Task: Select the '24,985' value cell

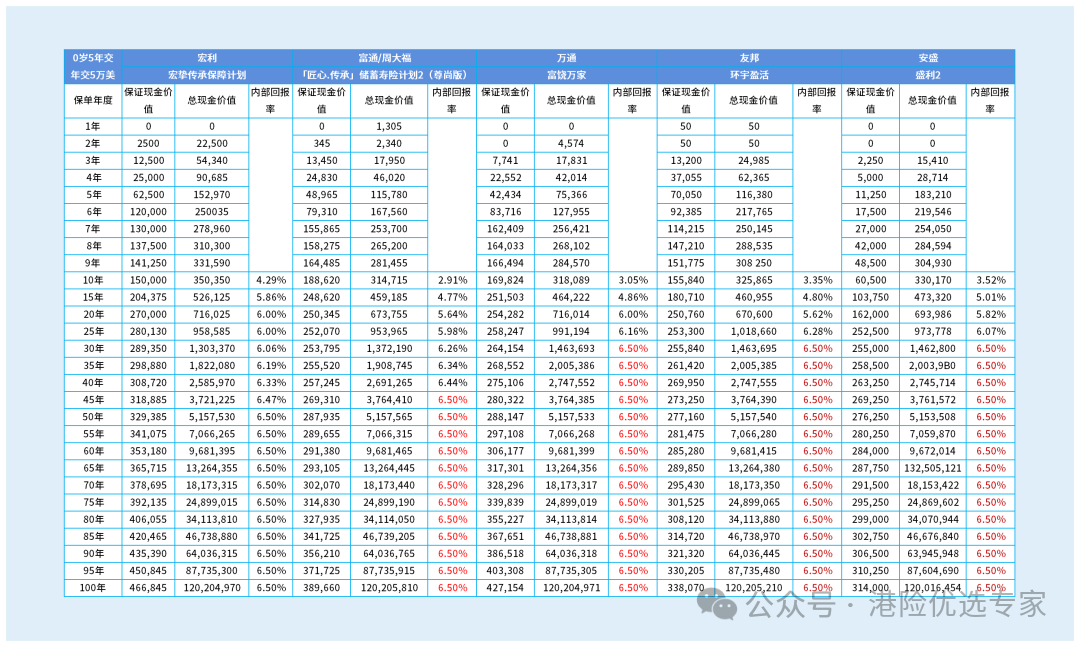Action: coord(754,161)
